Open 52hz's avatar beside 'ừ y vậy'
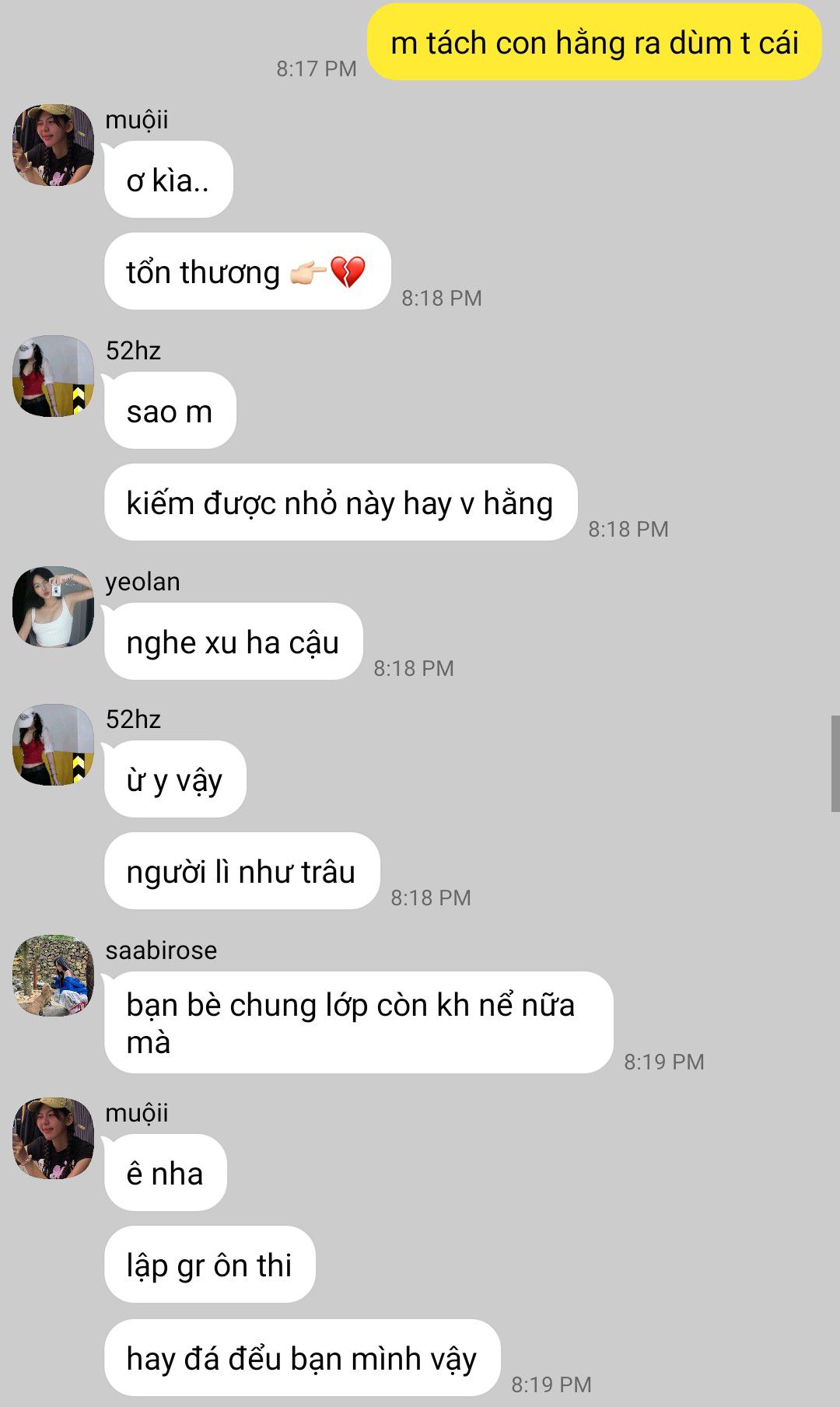840x1407 pixels. pos(54,745)
